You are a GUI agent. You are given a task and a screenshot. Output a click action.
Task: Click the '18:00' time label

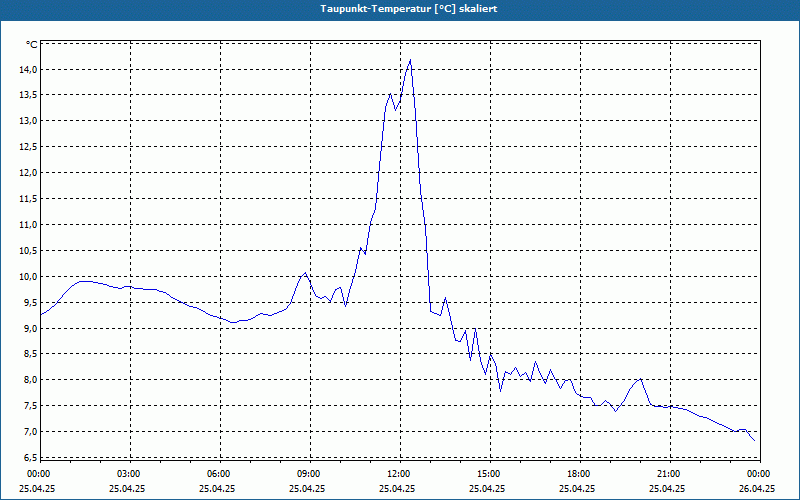coord(578,474)
